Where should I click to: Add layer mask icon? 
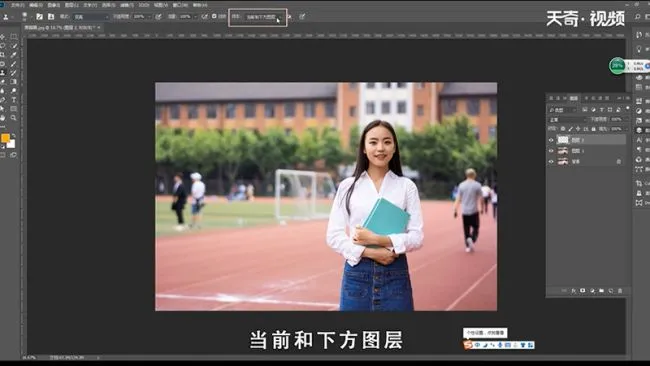click(x=583, y=291)
